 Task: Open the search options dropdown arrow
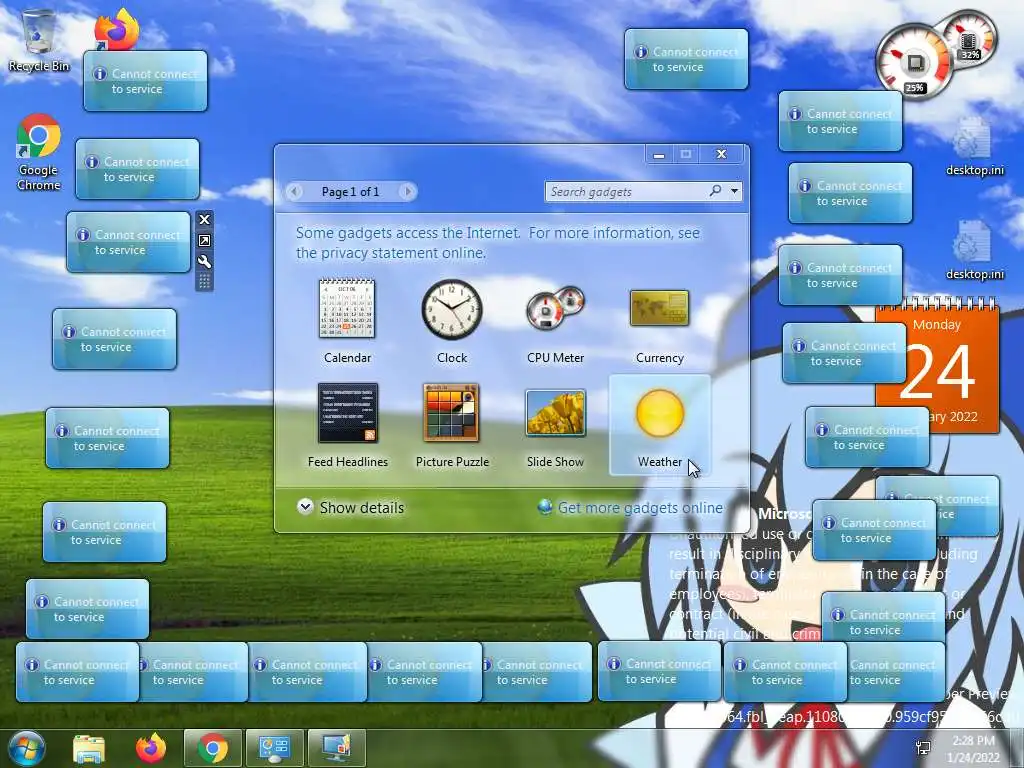point(735,191)
